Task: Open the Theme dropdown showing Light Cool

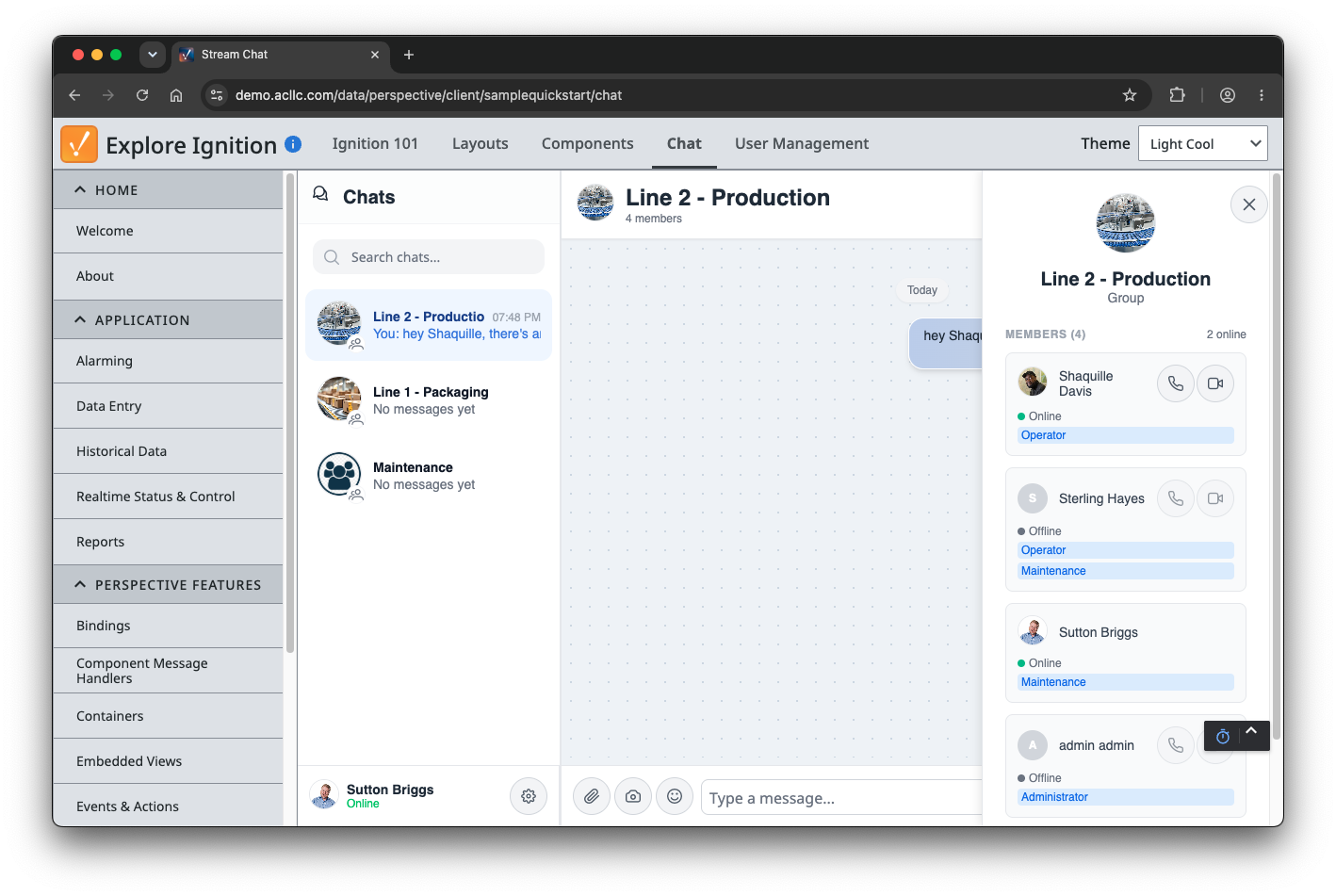Action: (1203, 143)
